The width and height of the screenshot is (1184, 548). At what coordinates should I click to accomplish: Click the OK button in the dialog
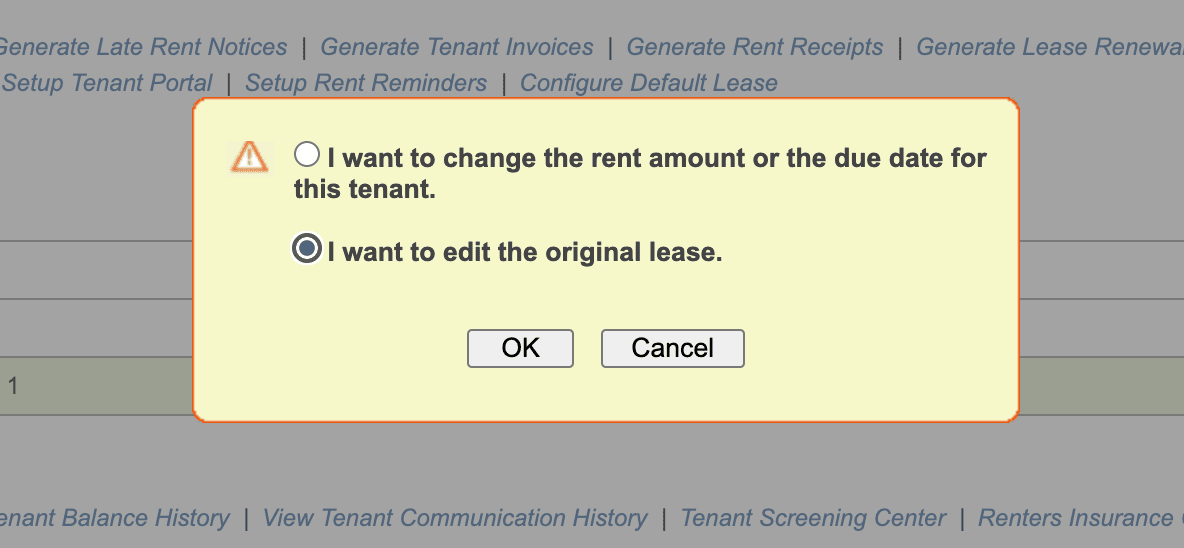click(x=520, y=348)
